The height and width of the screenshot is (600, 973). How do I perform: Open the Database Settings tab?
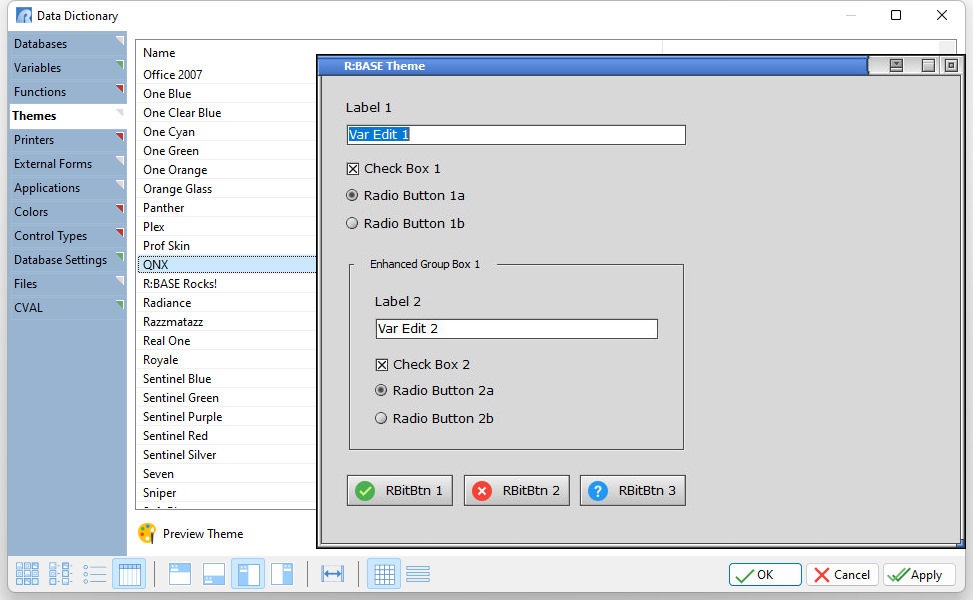tap(68, 260)
